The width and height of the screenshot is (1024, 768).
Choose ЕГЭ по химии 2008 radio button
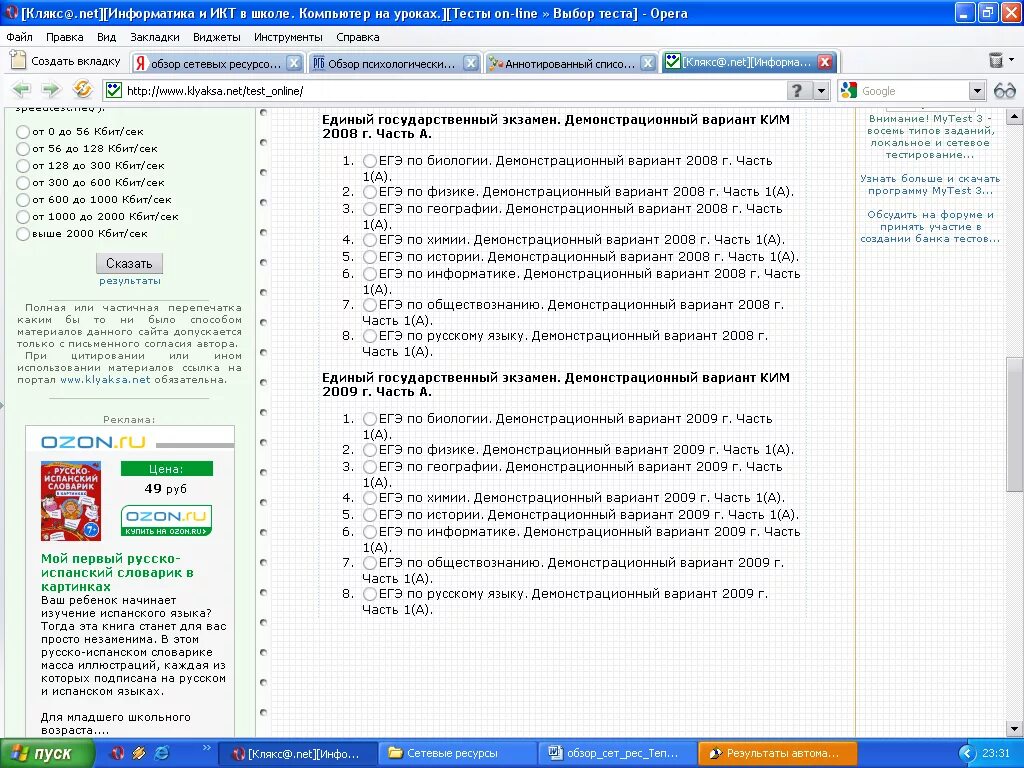370,240
